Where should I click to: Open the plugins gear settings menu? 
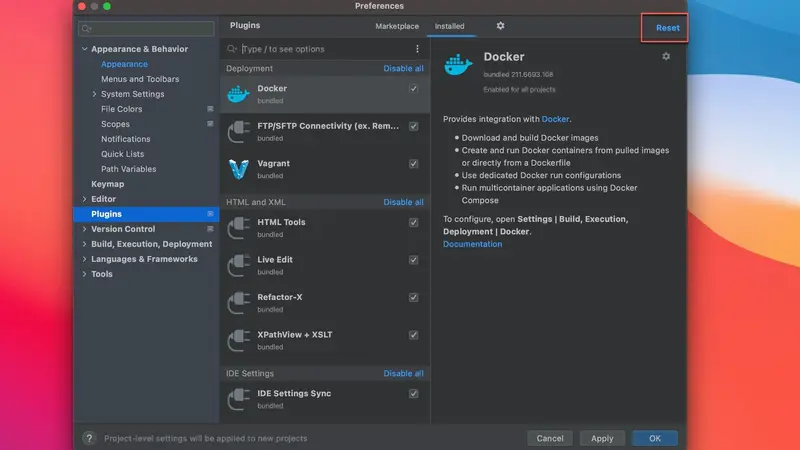pyautogui.click(x=501, y=26)
